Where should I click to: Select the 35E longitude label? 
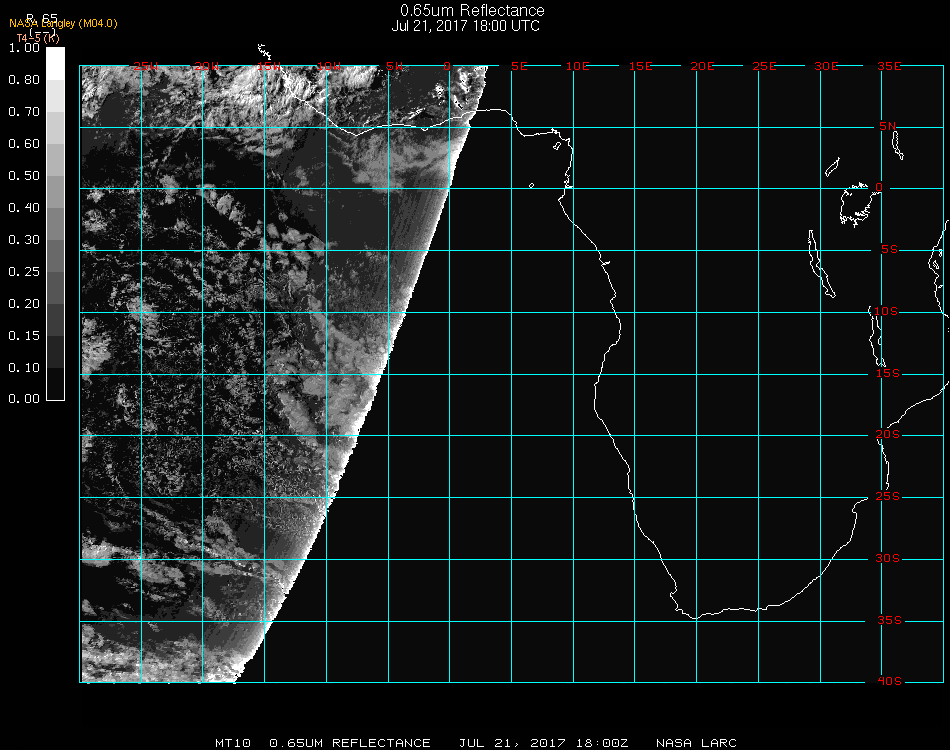[889, 66]
